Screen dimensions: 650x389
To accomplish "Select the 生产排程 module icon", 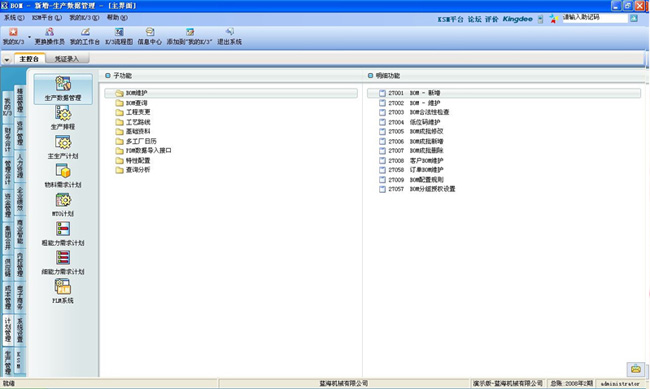I will click(63, 118).
